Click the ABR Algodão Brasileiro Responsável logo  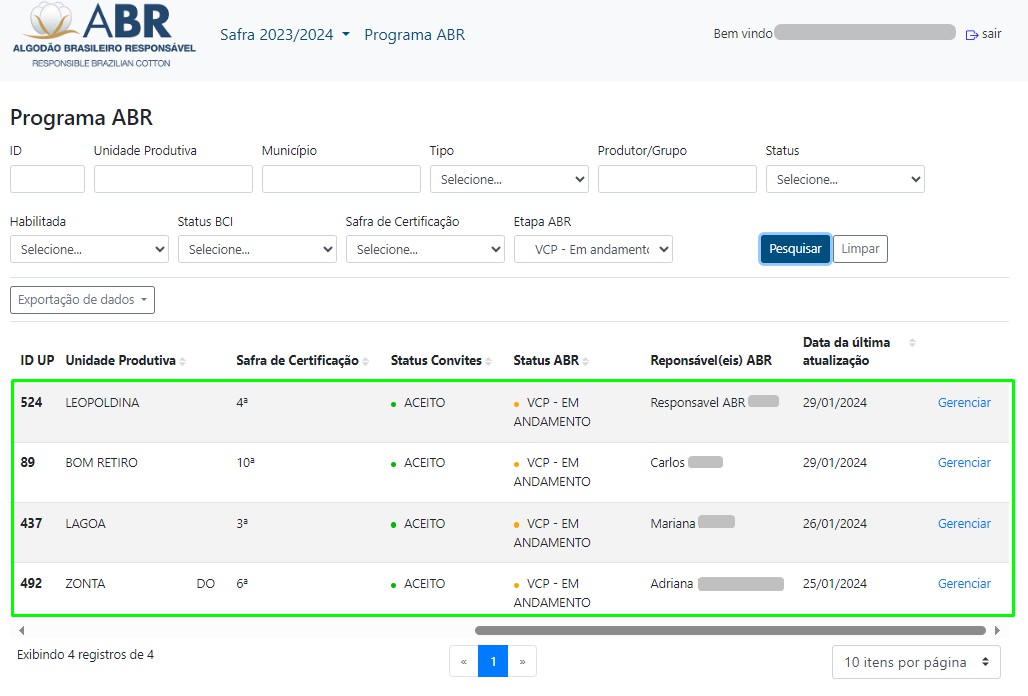[104, 36]
